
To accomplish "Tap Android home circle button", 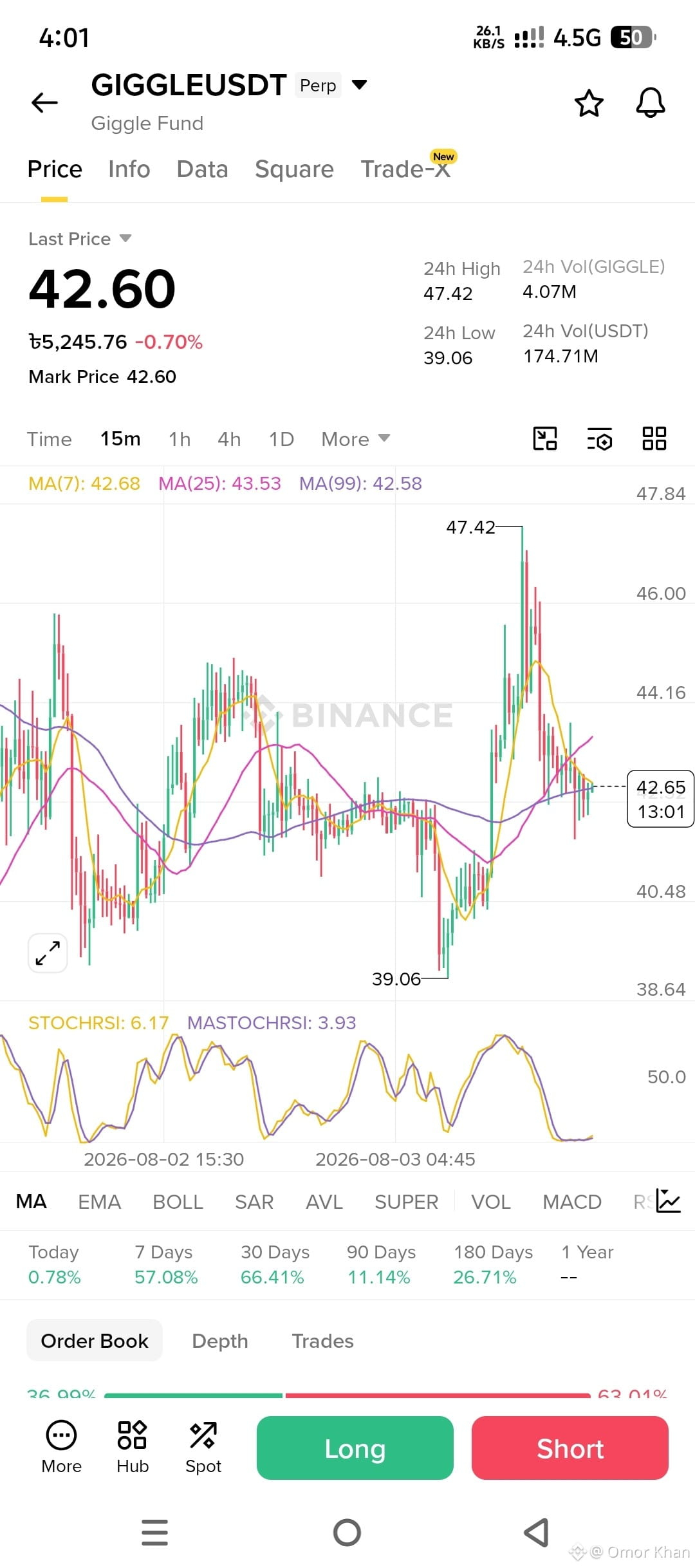I will [x=347, y=1533].
